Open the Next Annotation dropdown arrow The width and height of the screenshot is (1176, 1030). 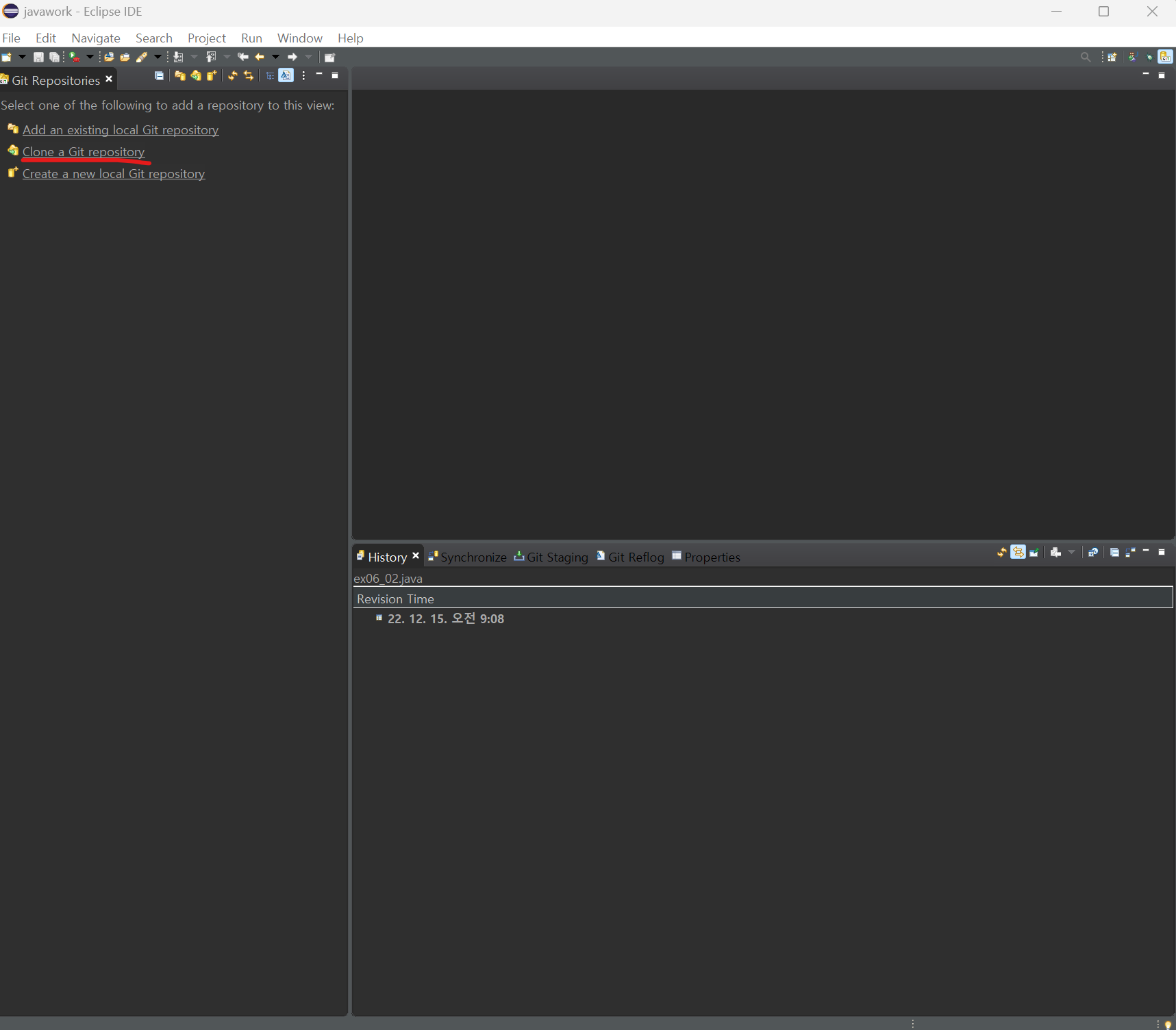coord(194,57)
